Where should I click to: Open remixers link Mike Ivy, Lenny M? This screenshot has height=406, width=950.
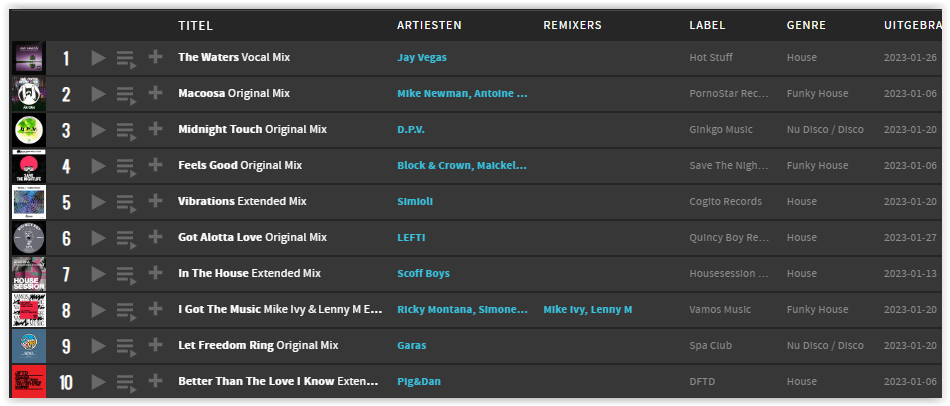[588, 310]
